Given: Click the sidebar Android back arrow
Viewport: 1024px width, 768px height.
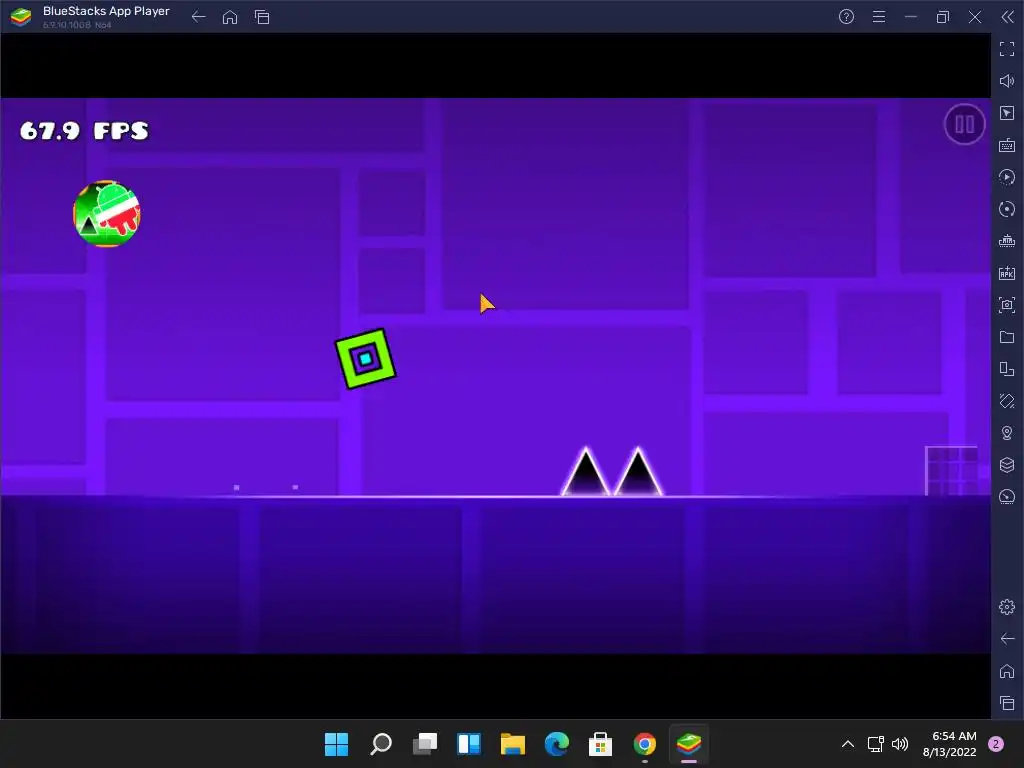Looking at the screenshot, I should (x=1007, y=639).
